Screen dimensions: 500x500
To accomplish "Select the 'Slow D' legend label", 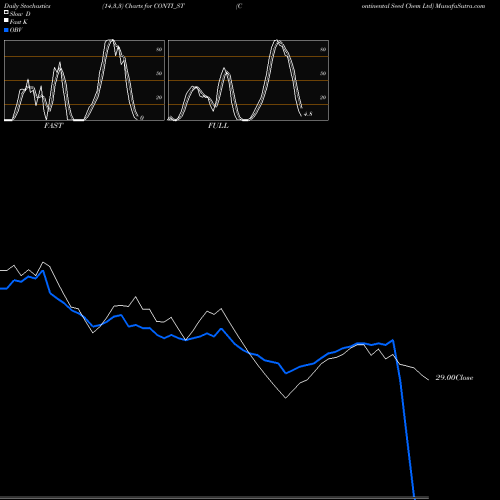I will (x=20, y=14).
